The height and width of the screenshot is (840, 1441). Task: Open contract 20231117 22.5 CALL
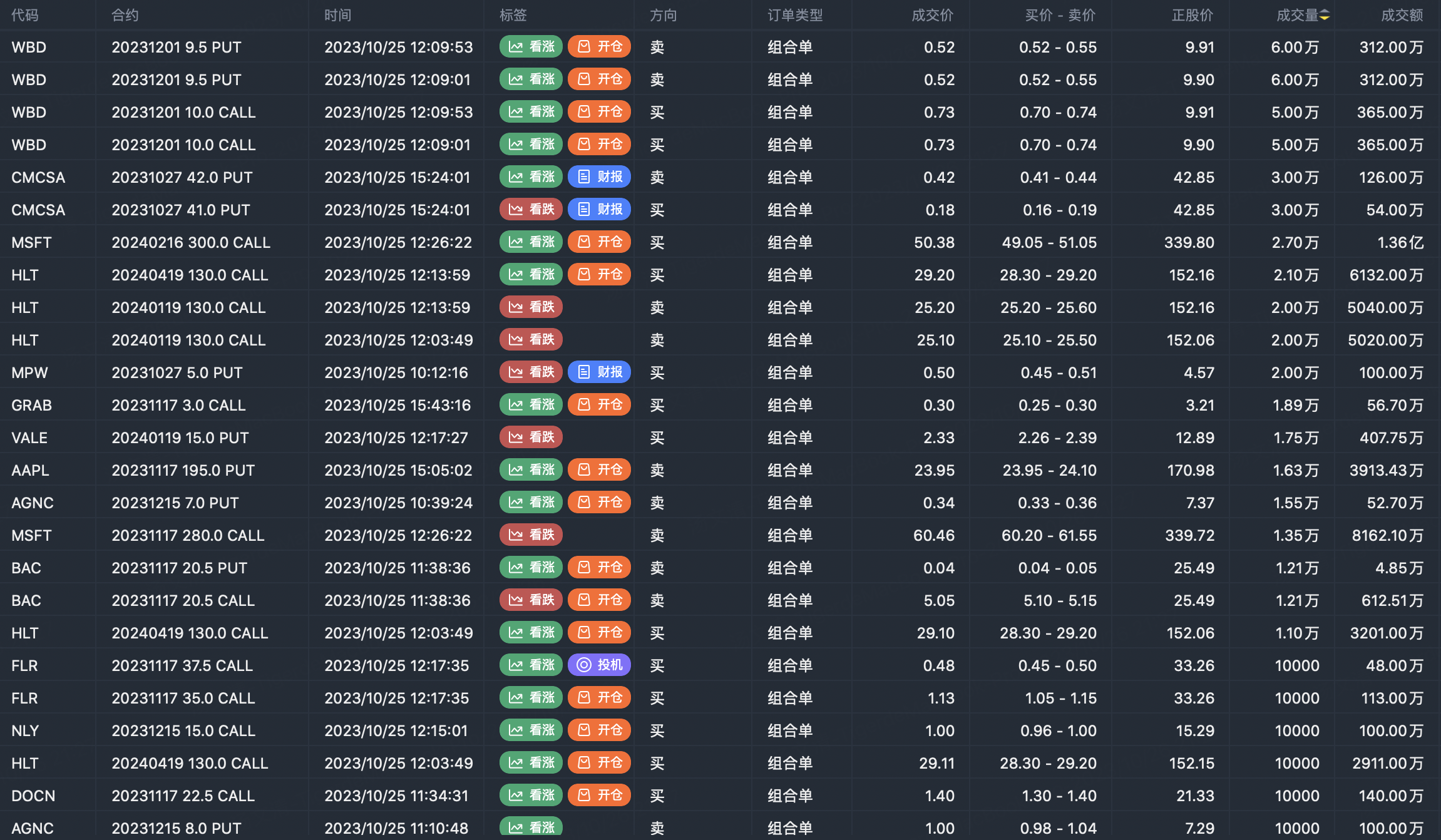[183, 796]
